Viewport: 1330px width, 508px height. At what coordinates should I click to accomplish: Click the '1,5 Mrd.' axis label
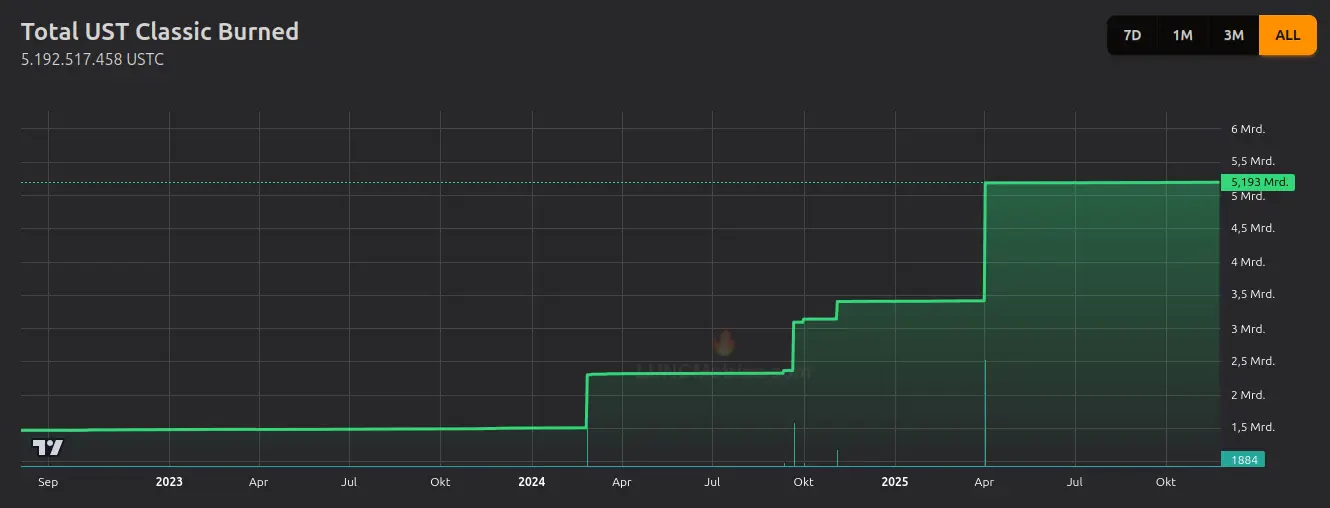(x=1252, y=427)
